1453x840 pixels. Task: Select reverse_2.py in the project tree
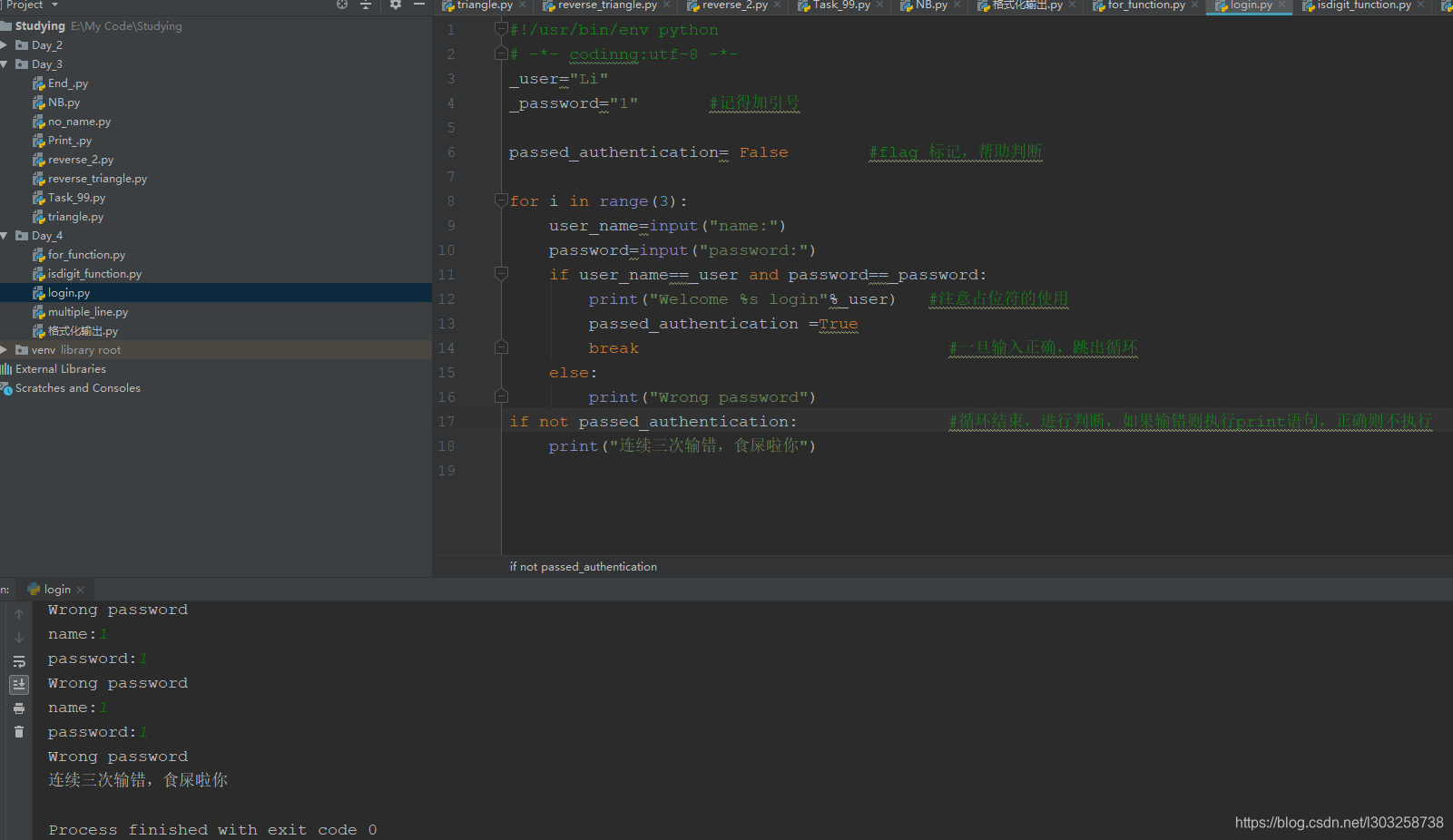[81, 160]
